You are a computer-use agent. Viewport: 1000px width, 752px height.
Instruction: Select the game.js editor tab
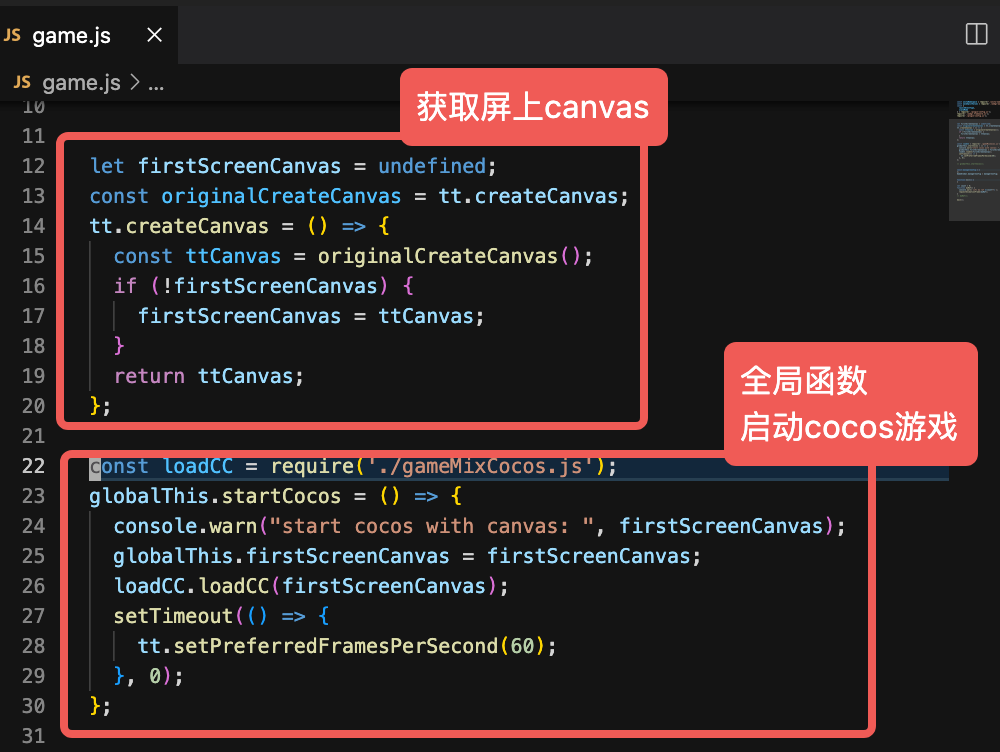[71, 35]
